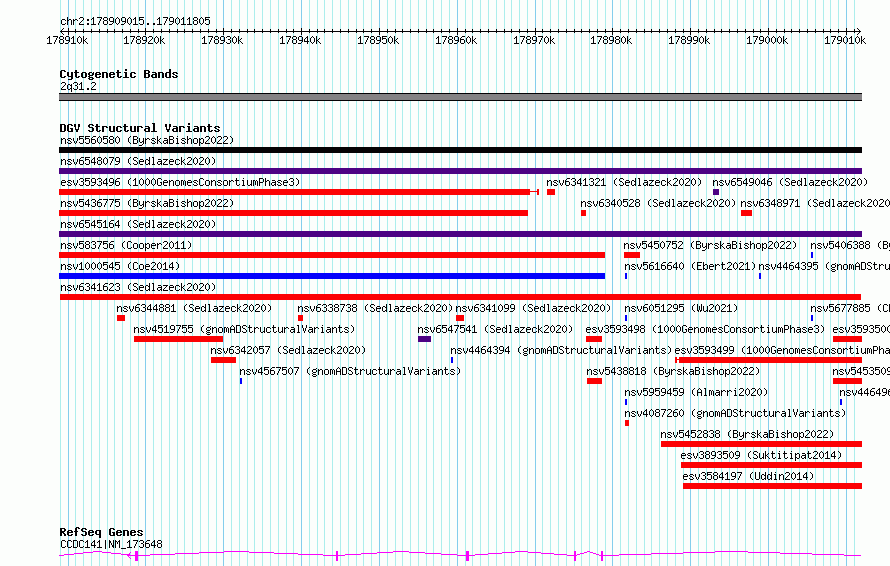
Task: Click the CCDC141|NM_173648 gene label
Action: click(x=111, y=544)
